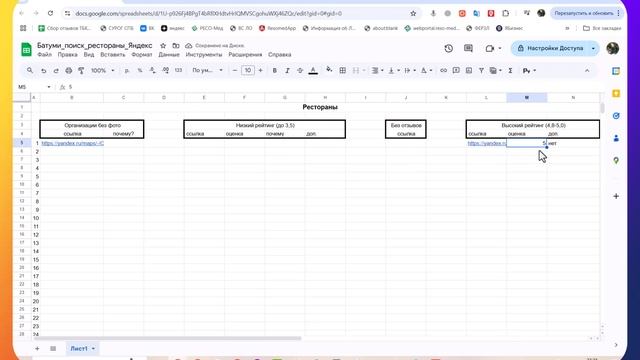640x360 pixels.
Task: Open the Файл menu
Action: 44,55
